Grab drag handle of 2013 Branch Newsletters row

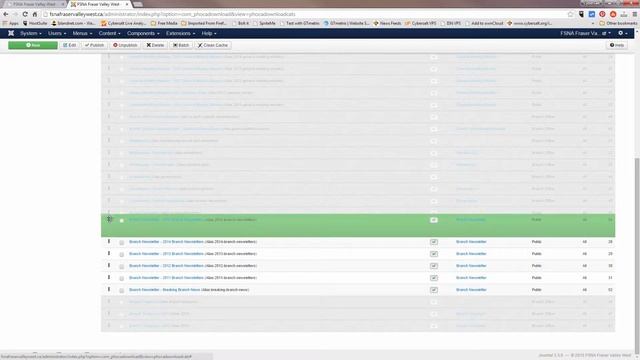[109, 253]
